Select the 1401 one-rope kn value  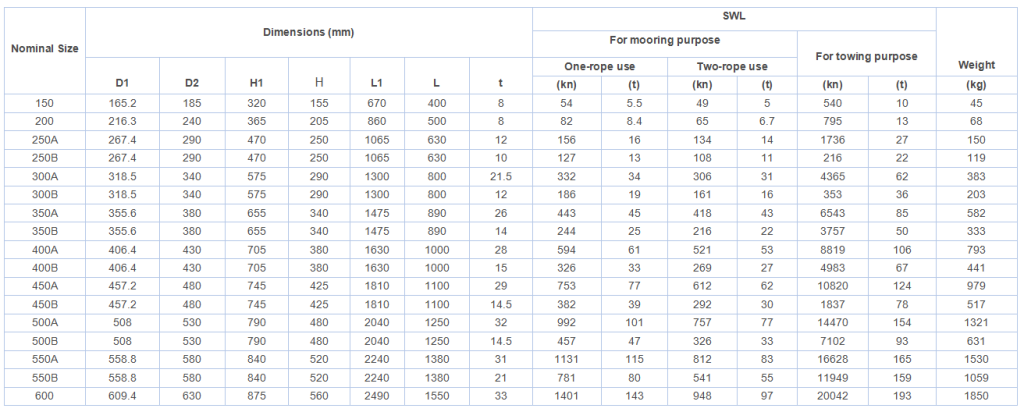point(567,396)
